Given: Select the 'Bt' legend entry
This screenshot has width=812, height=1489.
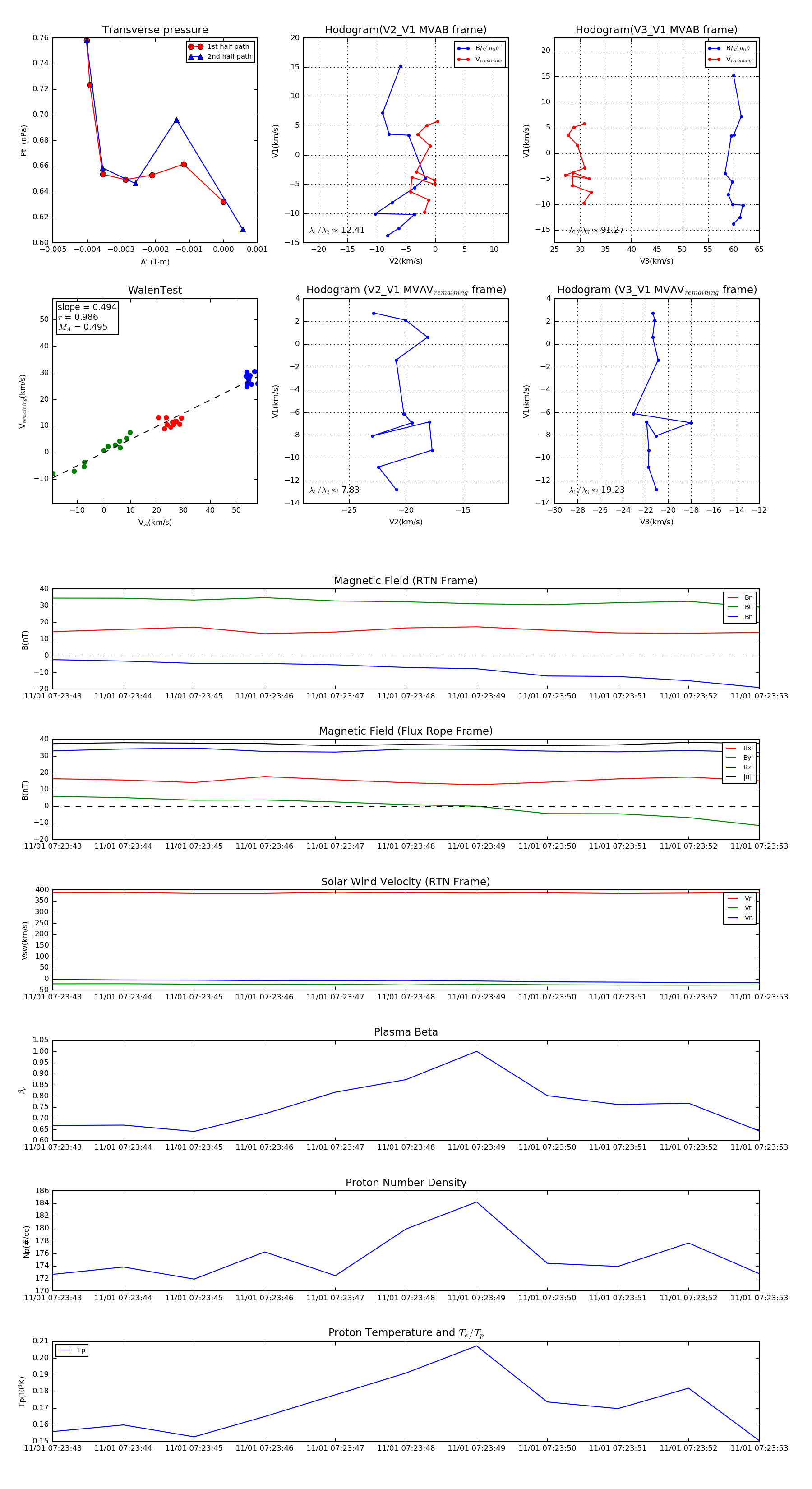Looking at the screenshot, I should tap(740, 607).
